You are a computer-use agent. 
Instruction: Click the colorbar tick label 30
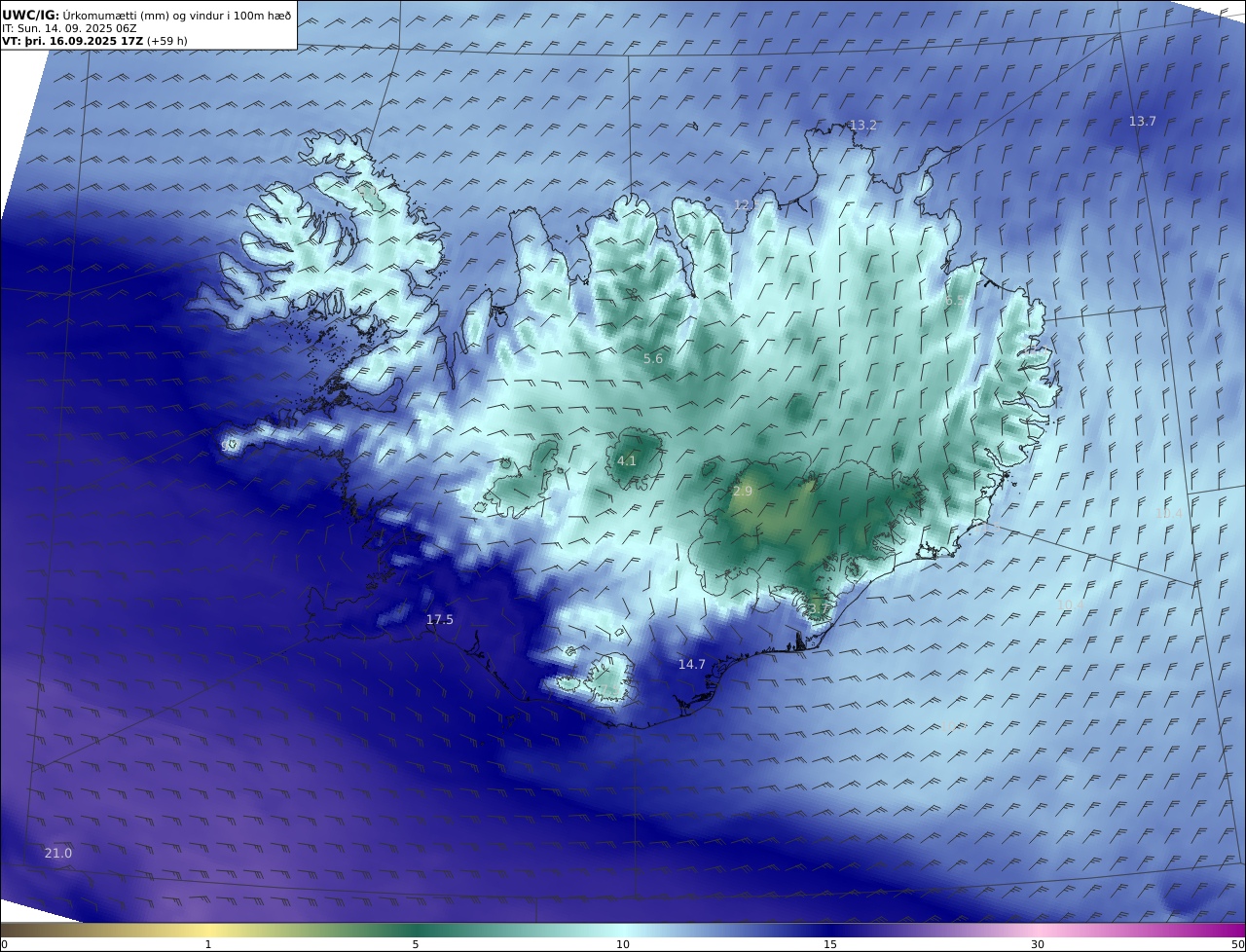(x=1038, y=944)
